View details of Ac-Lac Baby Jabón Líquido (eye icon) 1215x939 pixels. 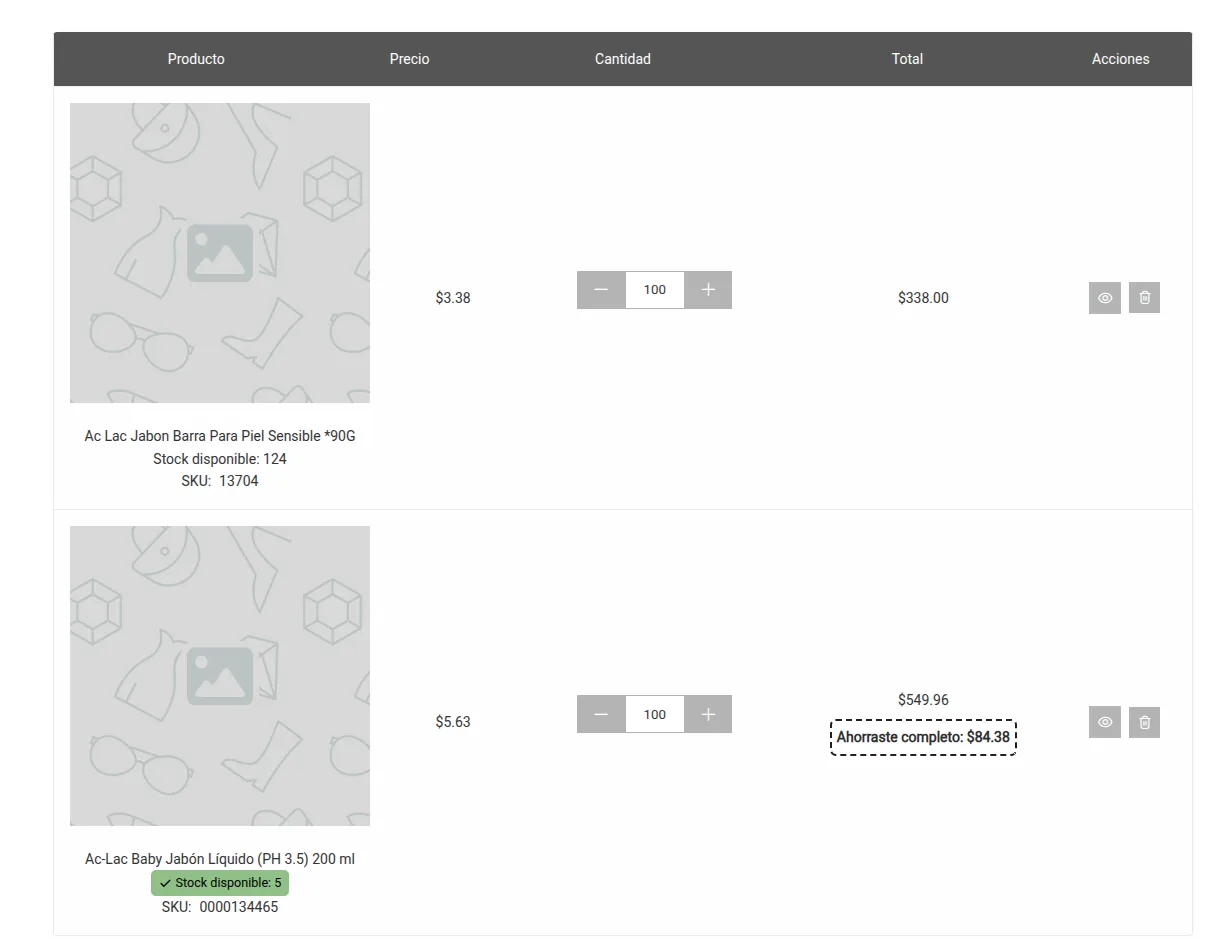point(1105,722)
